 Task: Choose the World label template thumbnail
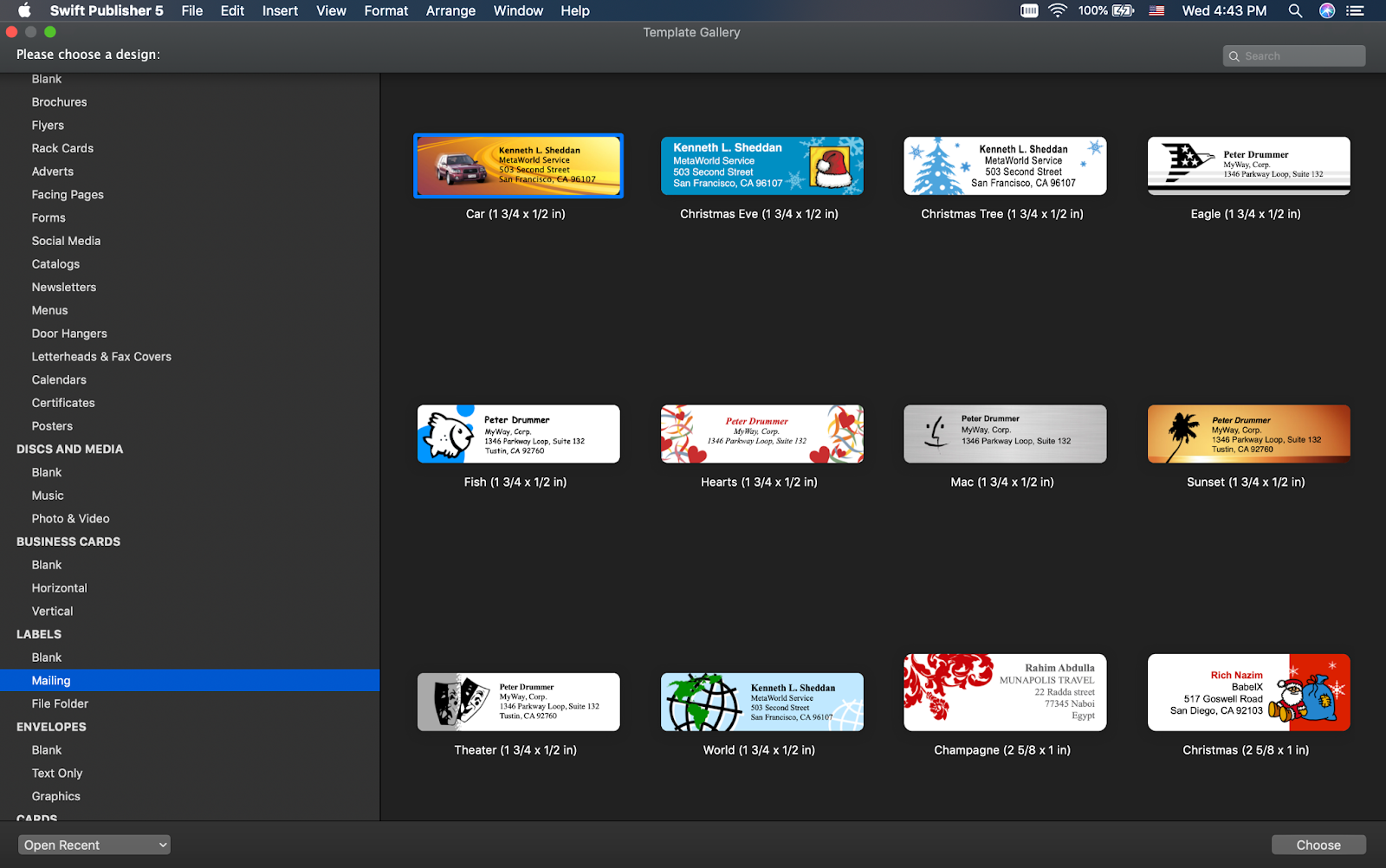[761, 702]
